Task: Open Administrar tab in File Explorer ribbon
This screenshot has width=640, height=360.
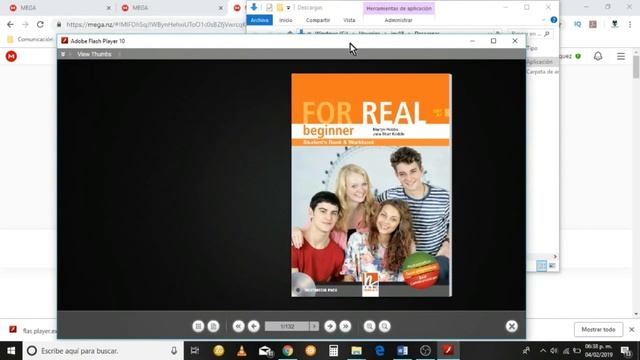Action: (398, 20)
